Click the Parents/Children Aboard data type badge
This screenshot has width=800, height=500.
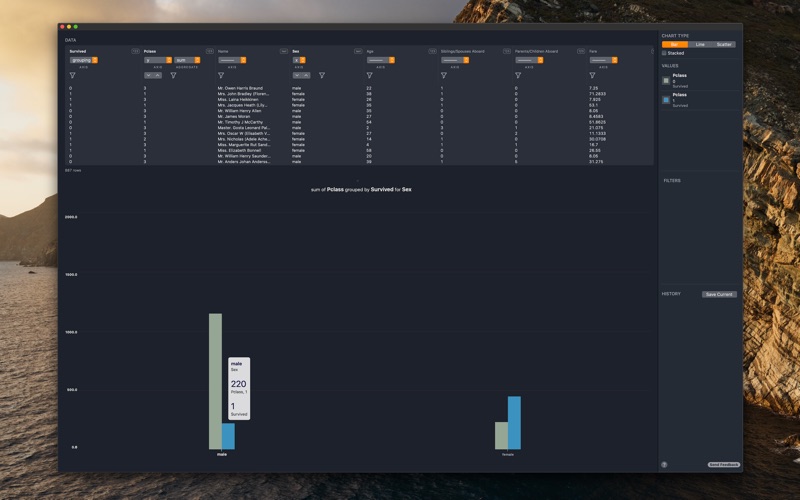581,51
